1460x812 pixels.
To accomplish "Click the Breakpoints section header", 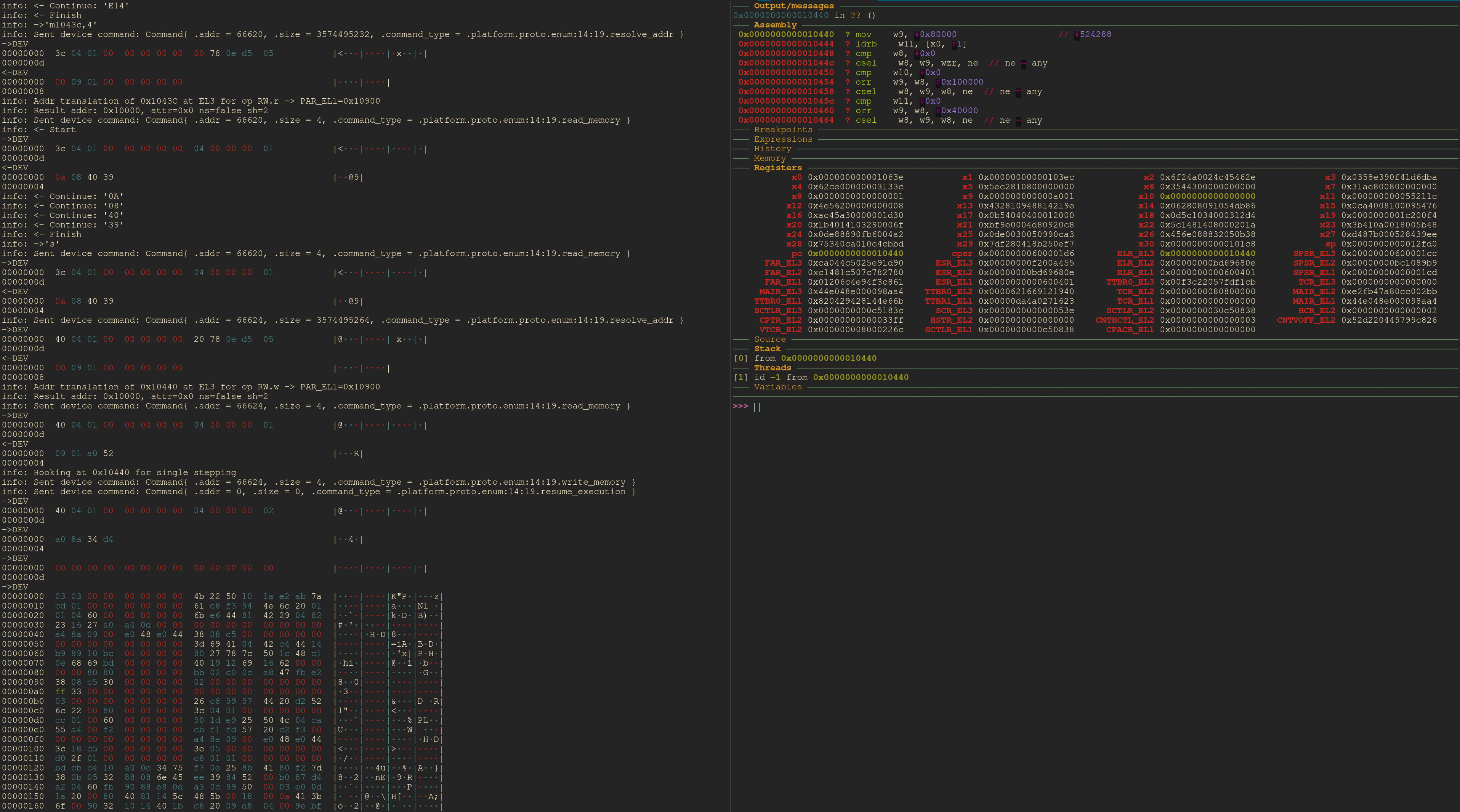I will pyautogui.click(x=783, y=130).
